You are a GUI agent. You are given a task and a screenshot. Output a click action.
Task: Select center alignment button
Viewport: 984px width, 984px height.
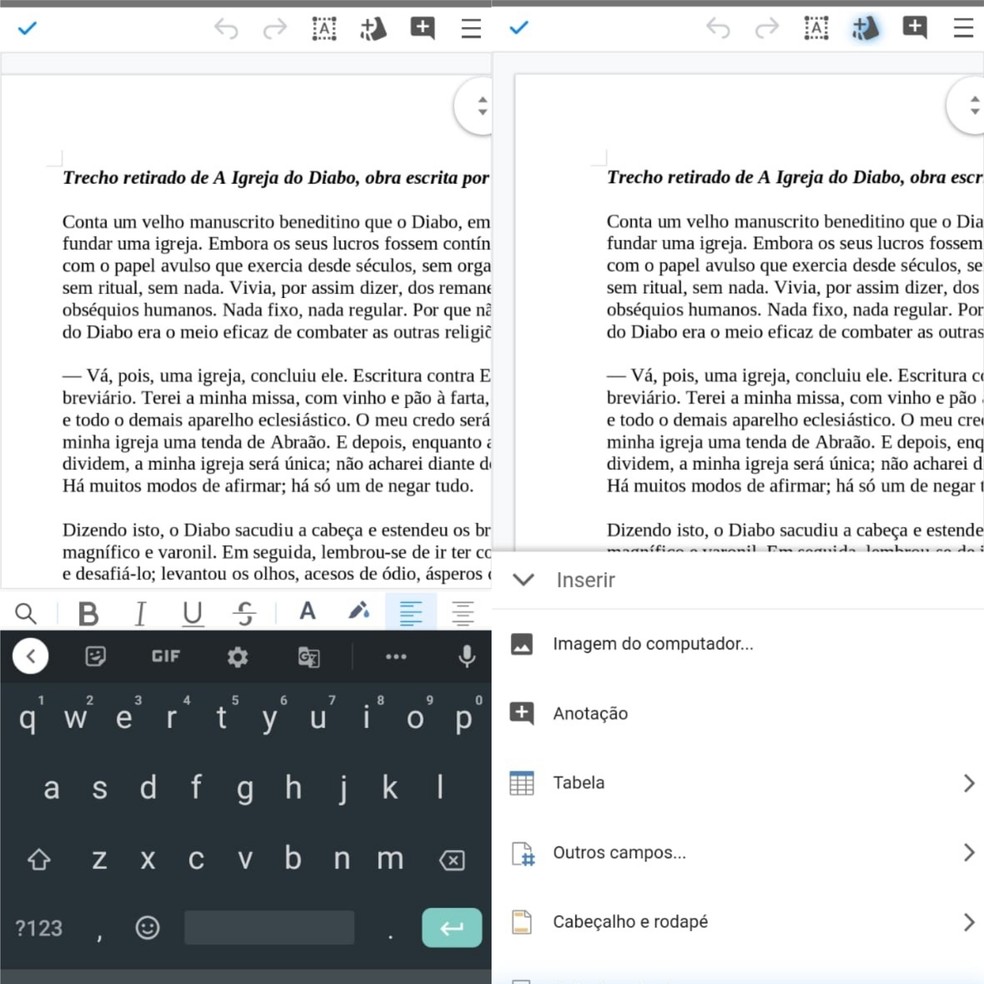463,612
